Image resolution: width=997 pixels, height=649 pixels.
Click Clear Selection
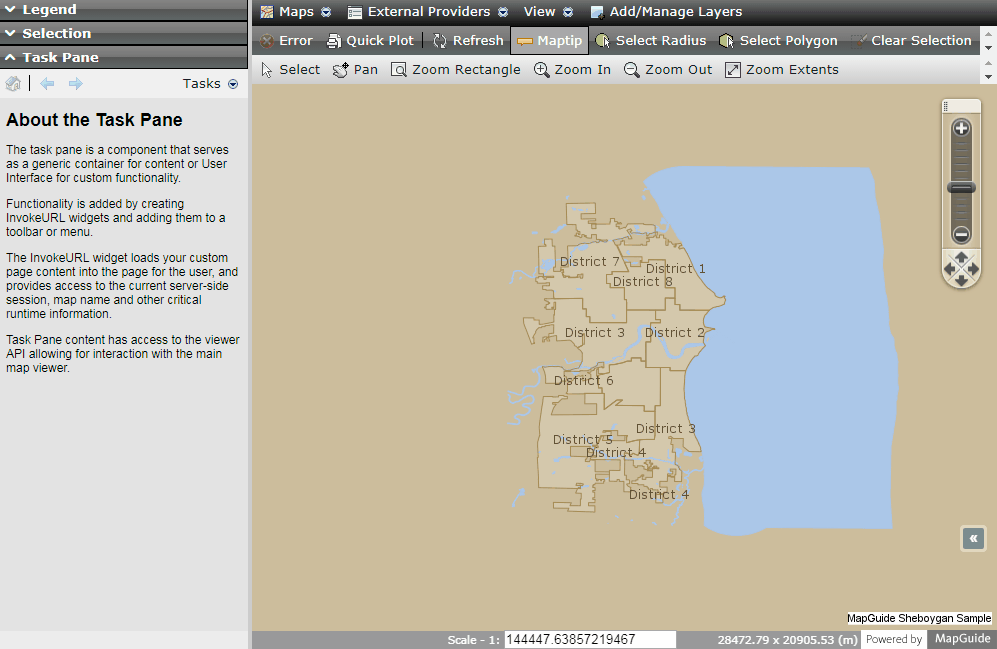point(911,41)
